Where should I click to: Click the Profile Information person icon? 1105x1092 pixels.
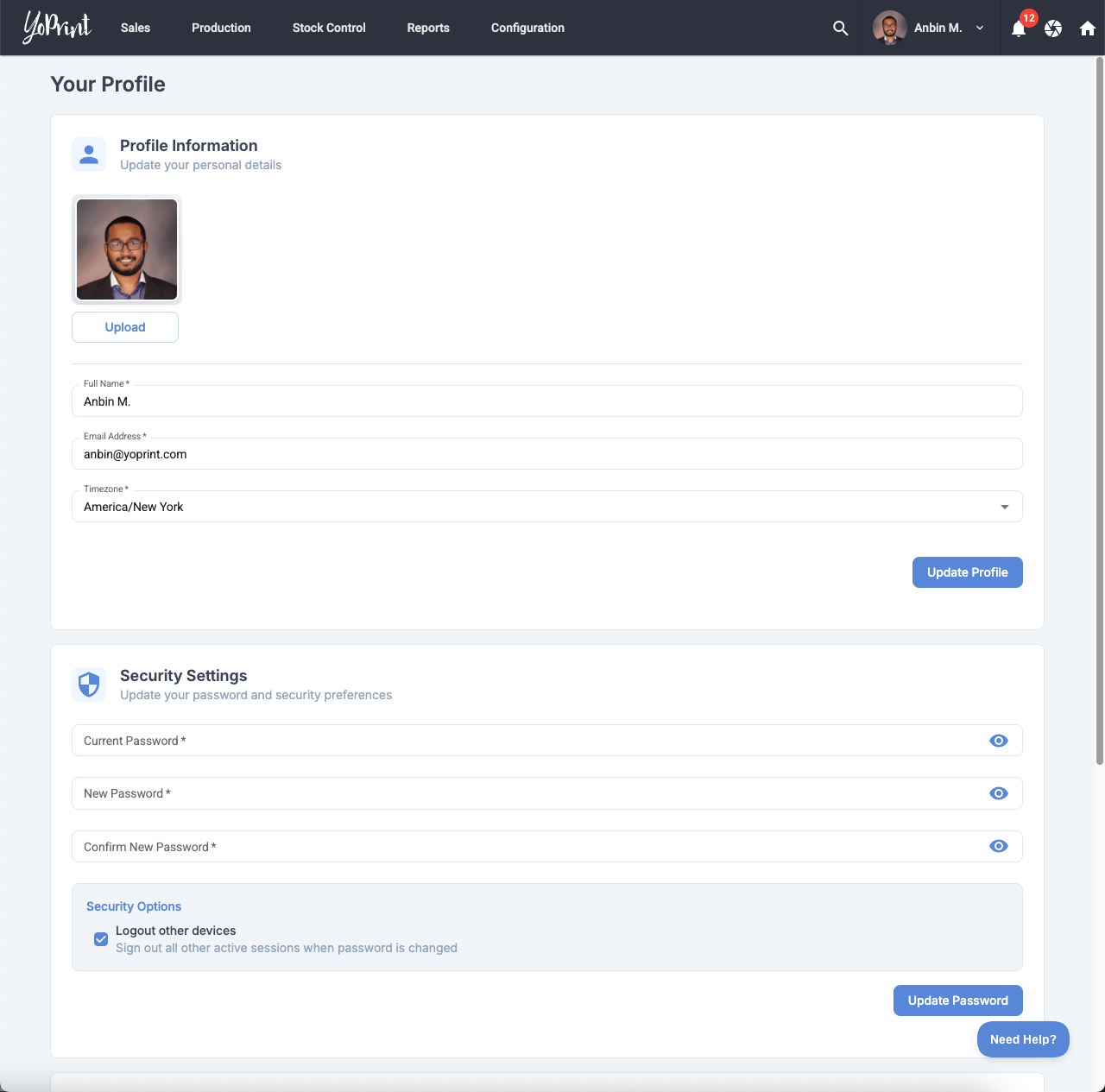tap(89, 155)
